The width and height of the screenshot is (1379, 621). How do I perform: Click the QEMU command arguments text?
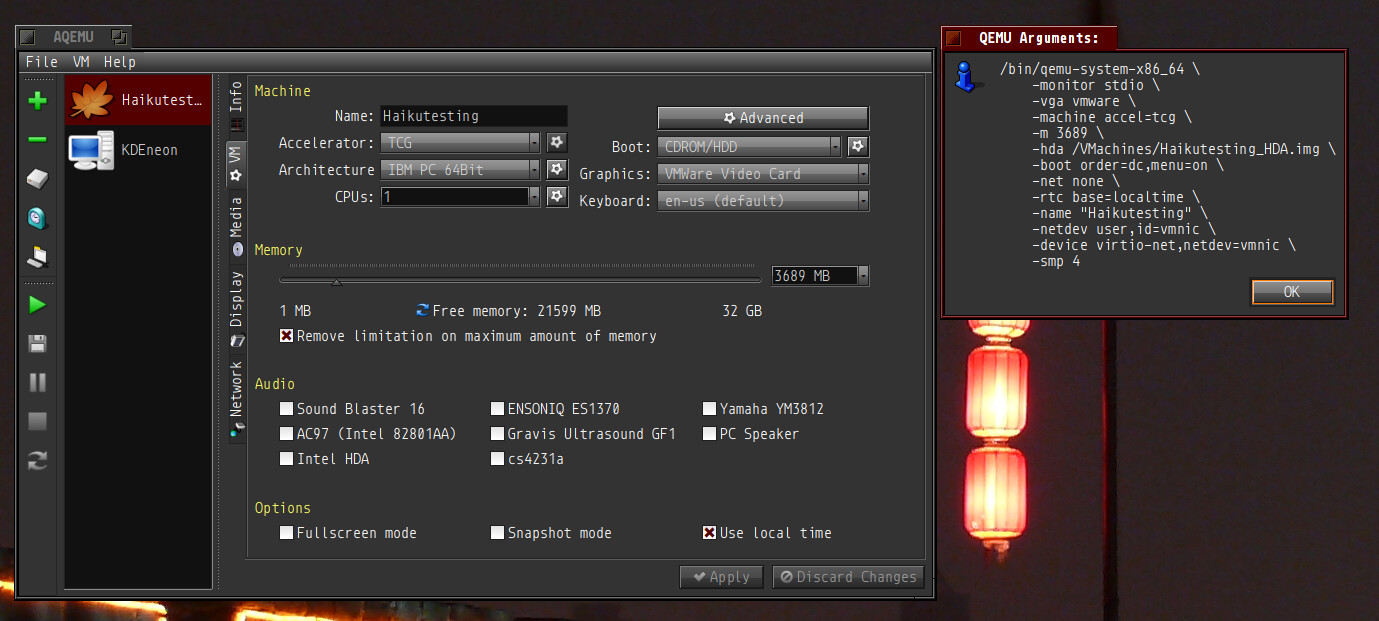pyautogui.click(x=1167, y=165)
